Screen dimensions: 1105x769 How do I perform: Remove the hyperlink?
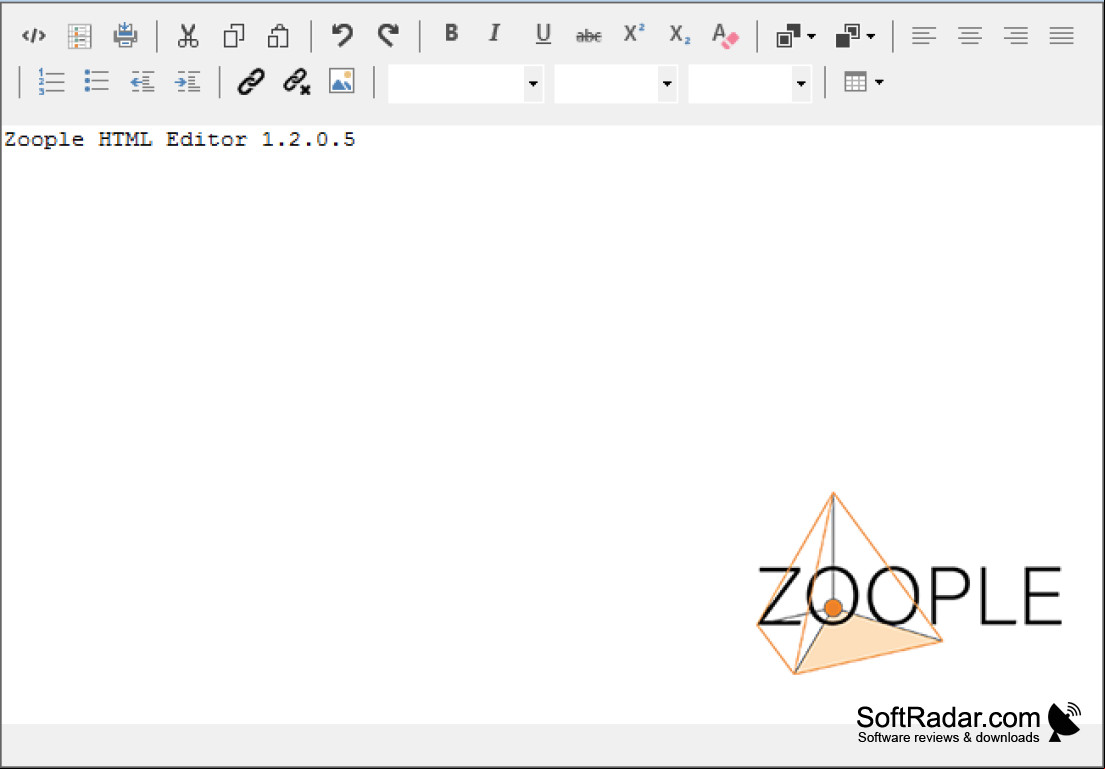click(x=297, y=82)
